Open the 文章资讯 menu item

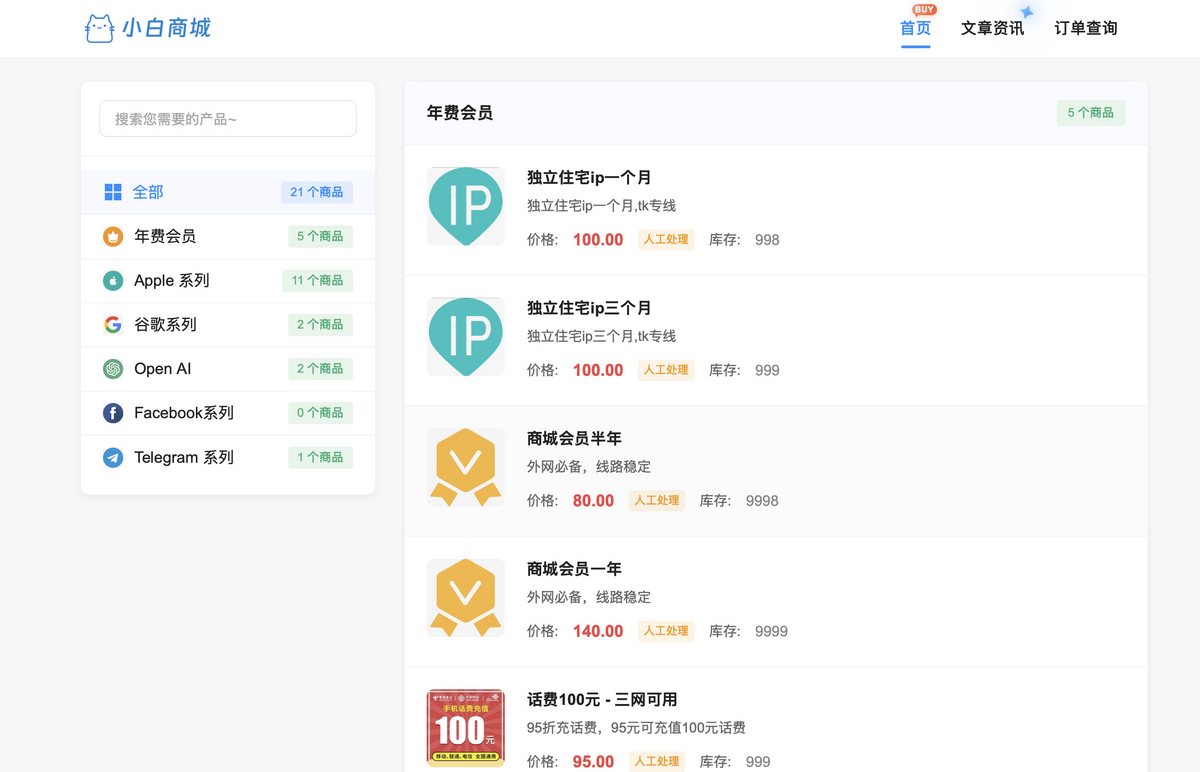994,28
